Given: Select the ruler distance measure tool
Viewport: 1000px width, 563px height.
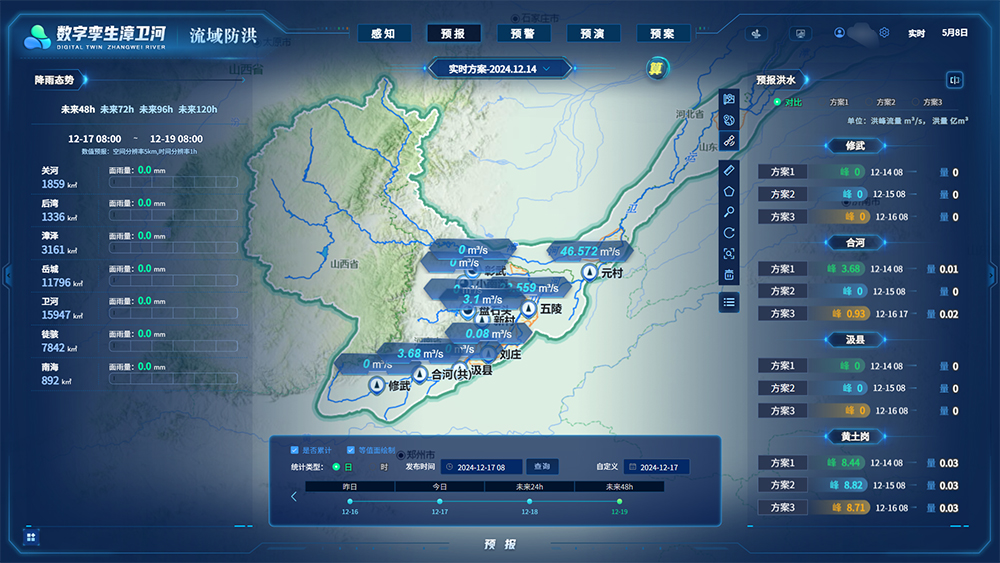Looking at the screenshot, I should (729, 170).
